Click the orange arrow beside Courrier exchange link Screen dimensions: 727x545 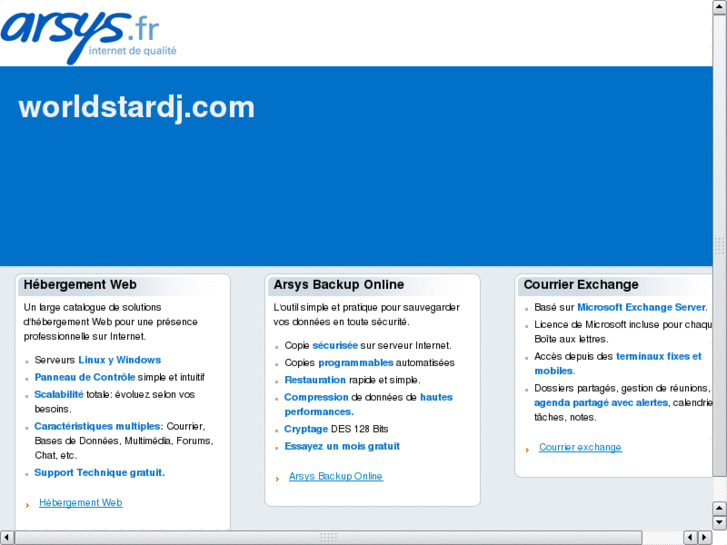pyautogui.click(x=527, y=449)
